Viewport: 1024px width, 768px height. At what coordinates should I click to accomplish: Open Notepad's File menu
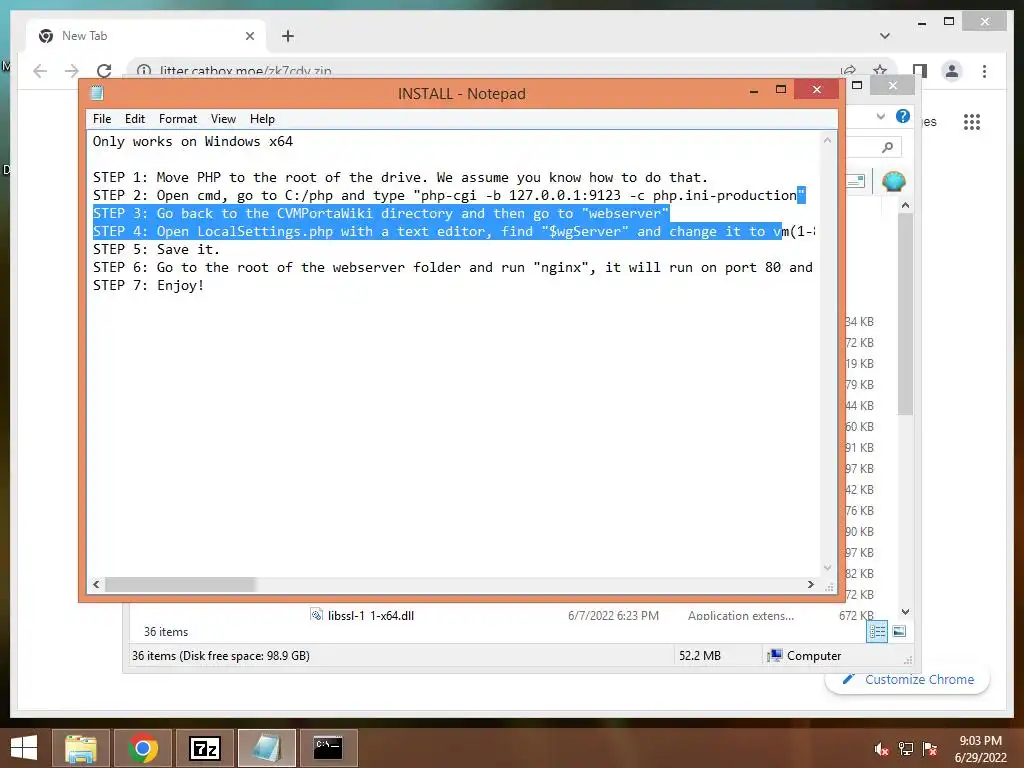point(102,119)
